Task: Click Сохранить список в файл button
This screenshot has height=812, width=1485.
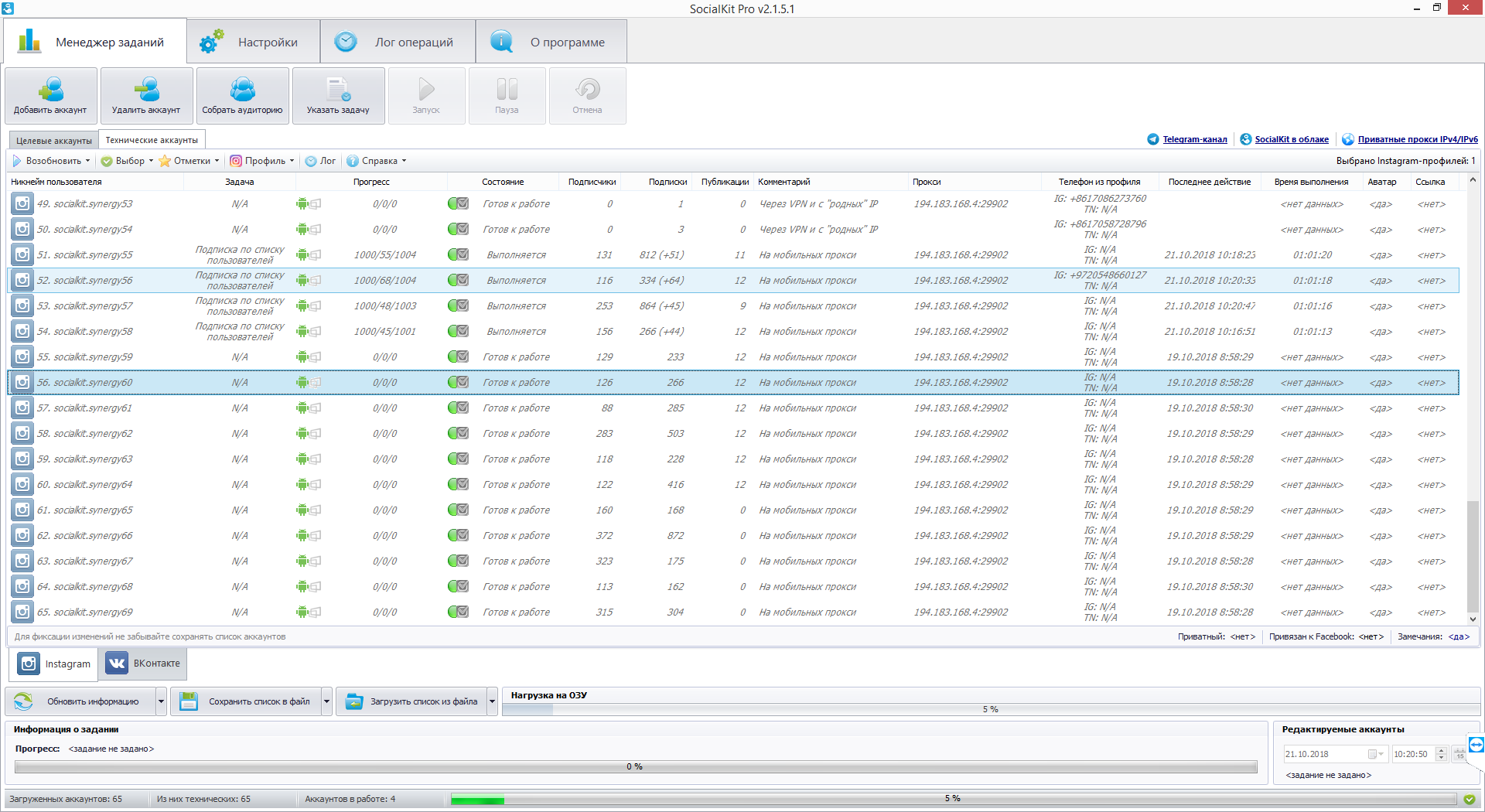Action: click(x=246, y=701)
